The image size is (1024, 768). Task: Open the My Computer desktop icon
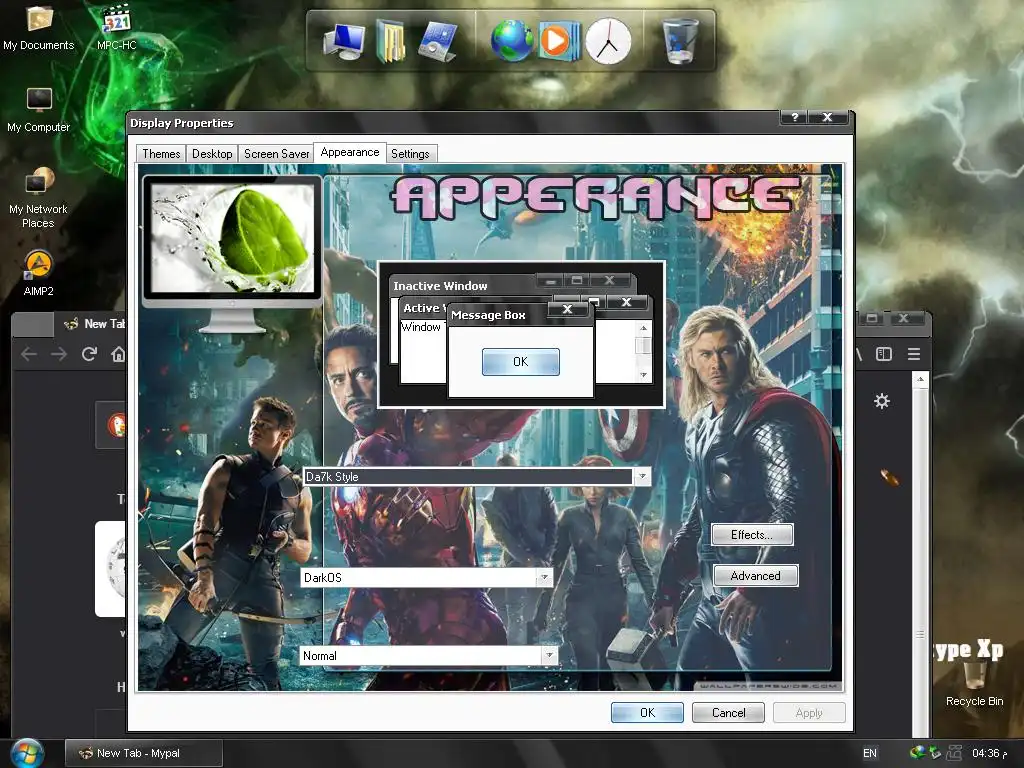(39, 110)
